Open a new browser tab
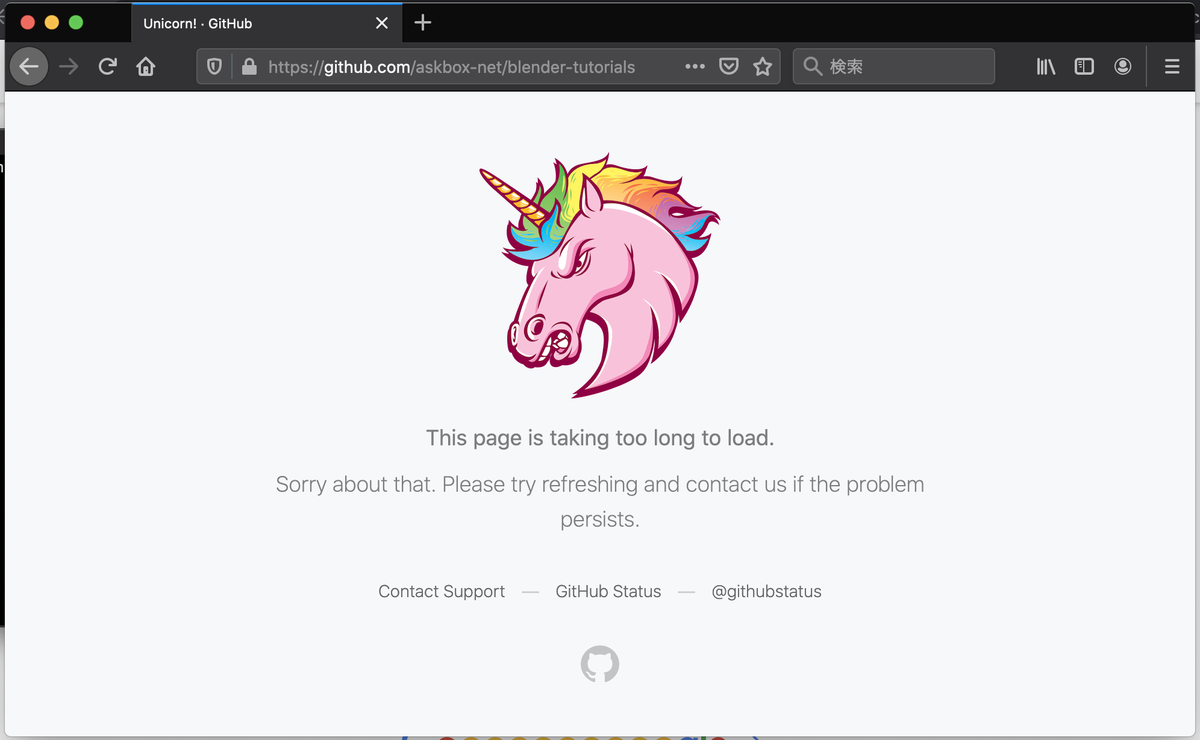The image size is (1200, 740). pos(423,22)
